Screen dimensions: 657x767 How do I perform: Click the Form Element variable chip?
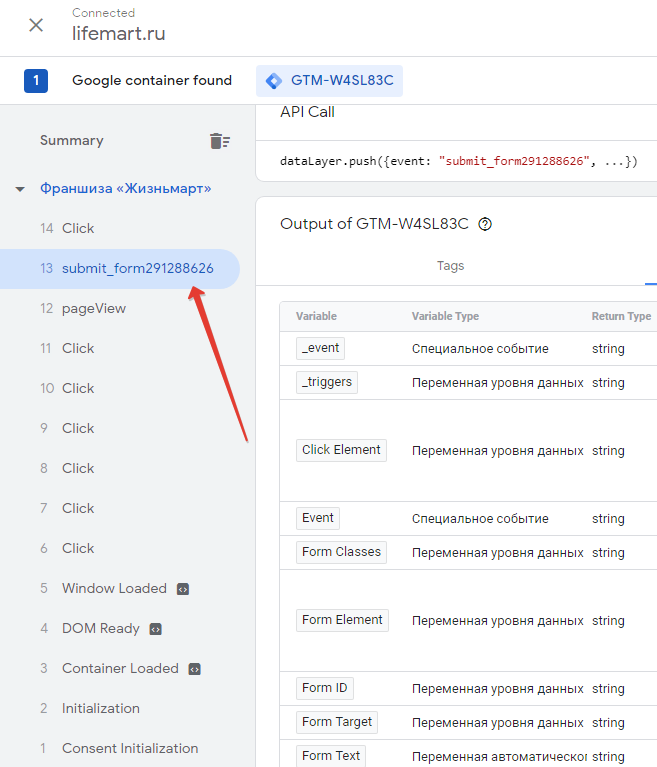point(342,620)
